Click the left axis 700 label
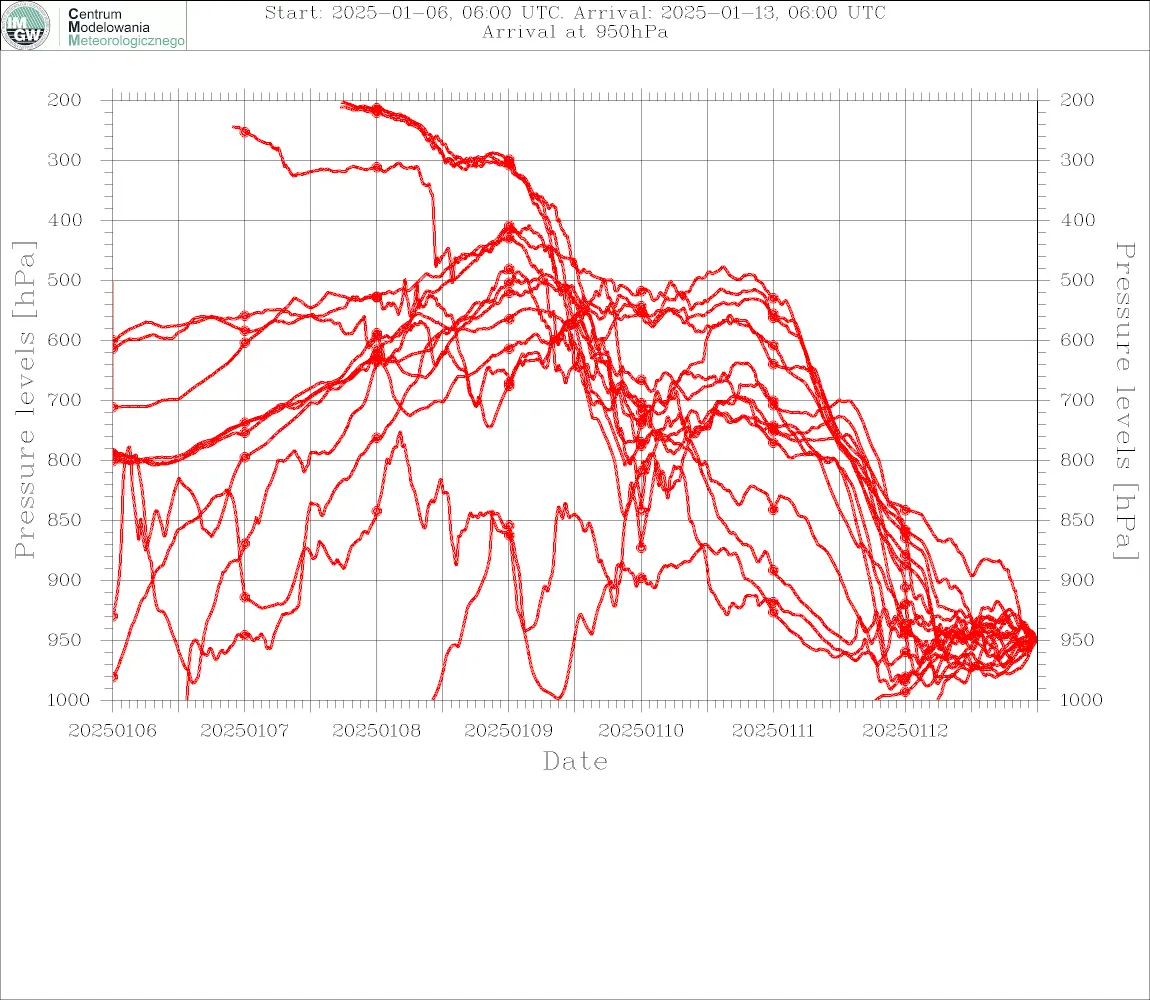Image resolution: width=1150 pixels, height=1000 pixels. tap(65, 401)
